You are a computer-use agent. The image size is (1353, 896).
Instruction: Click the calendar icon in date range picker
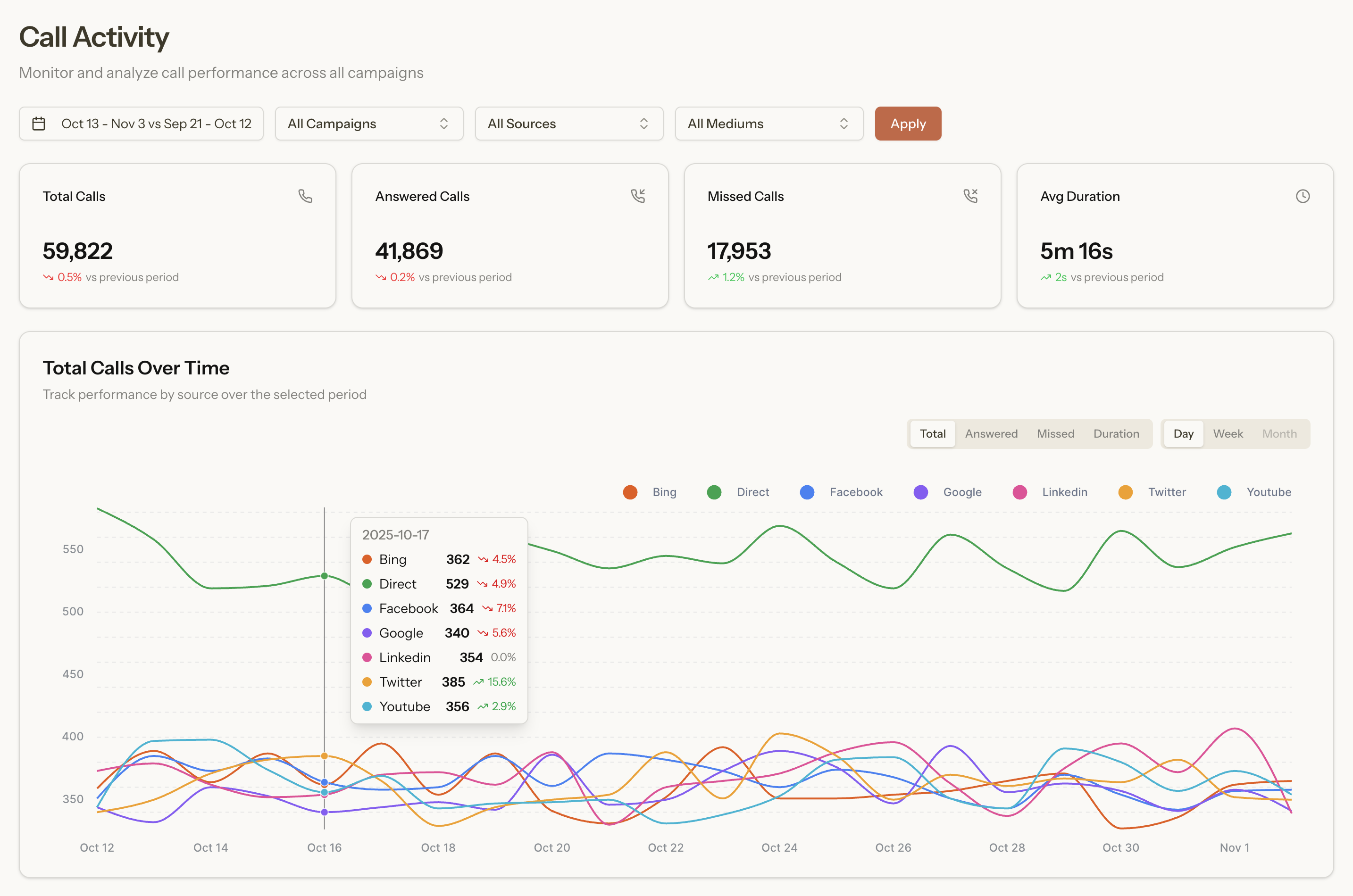[x=39, y=124]
